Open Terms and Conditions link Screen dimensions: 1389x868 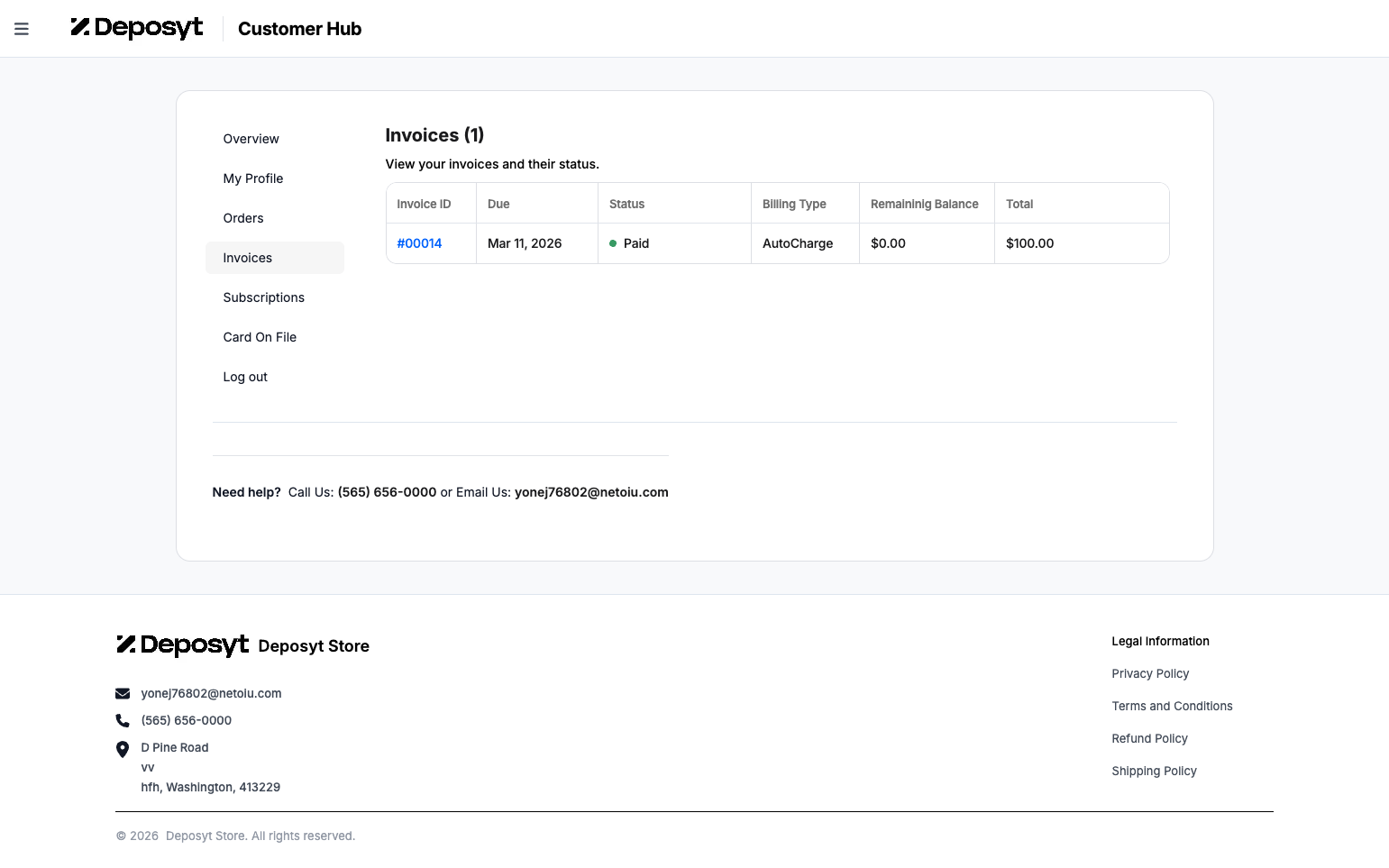(1172, 706)
